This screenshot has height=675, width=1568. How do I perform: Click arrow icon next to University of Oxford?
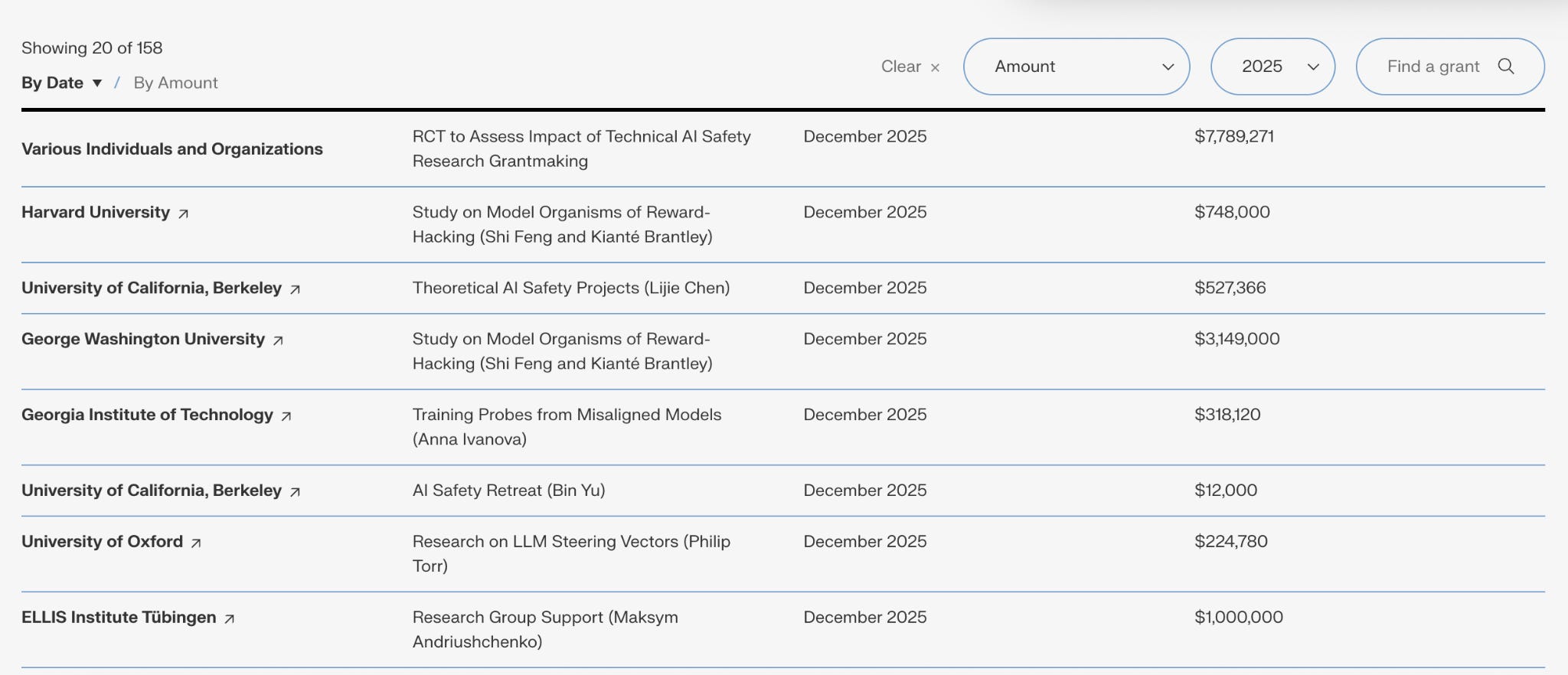tap(196, 543)
